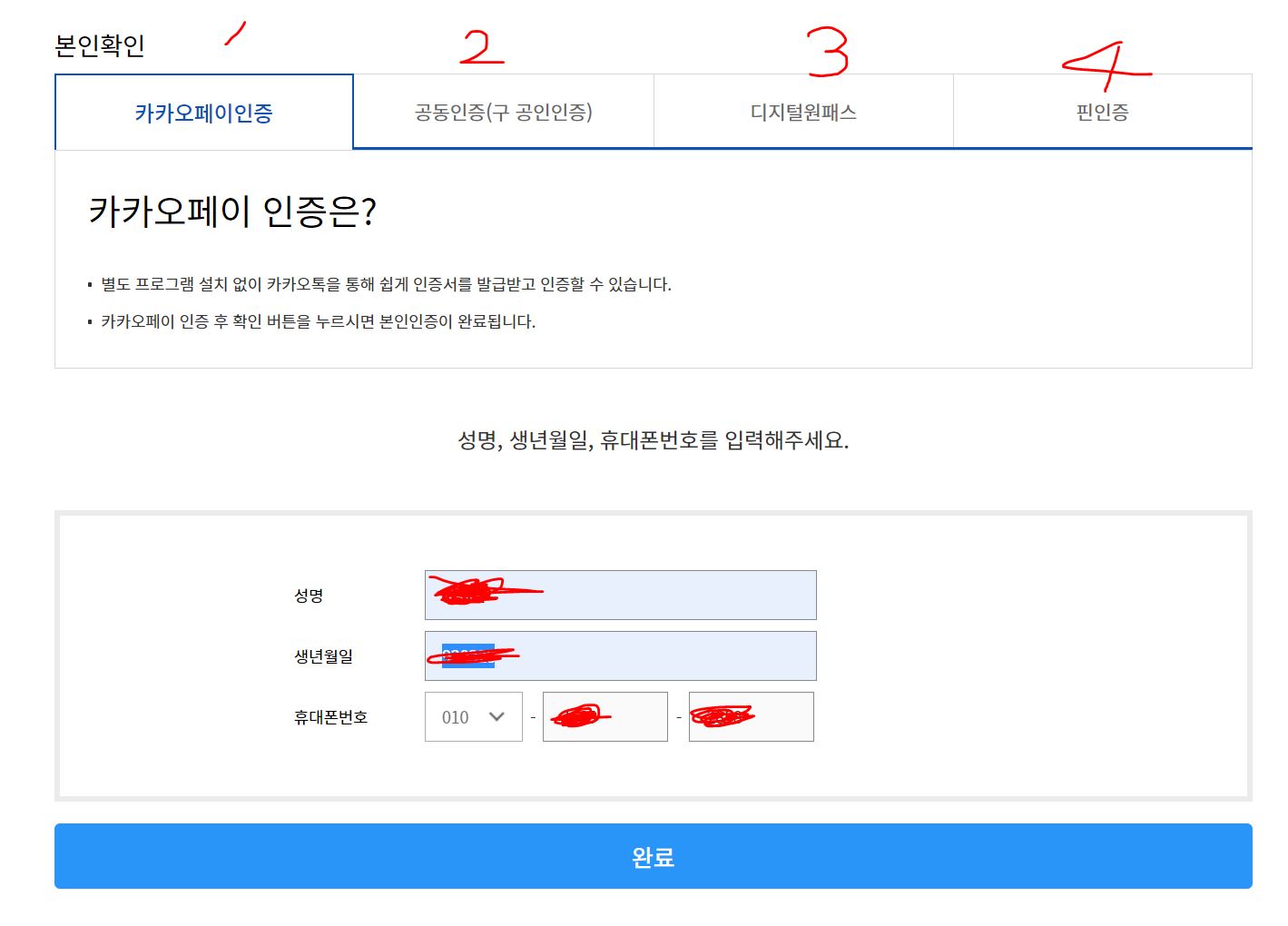Select the 카카오페이인증 tab
This screenshot has width=1288, height=926.
204,113
